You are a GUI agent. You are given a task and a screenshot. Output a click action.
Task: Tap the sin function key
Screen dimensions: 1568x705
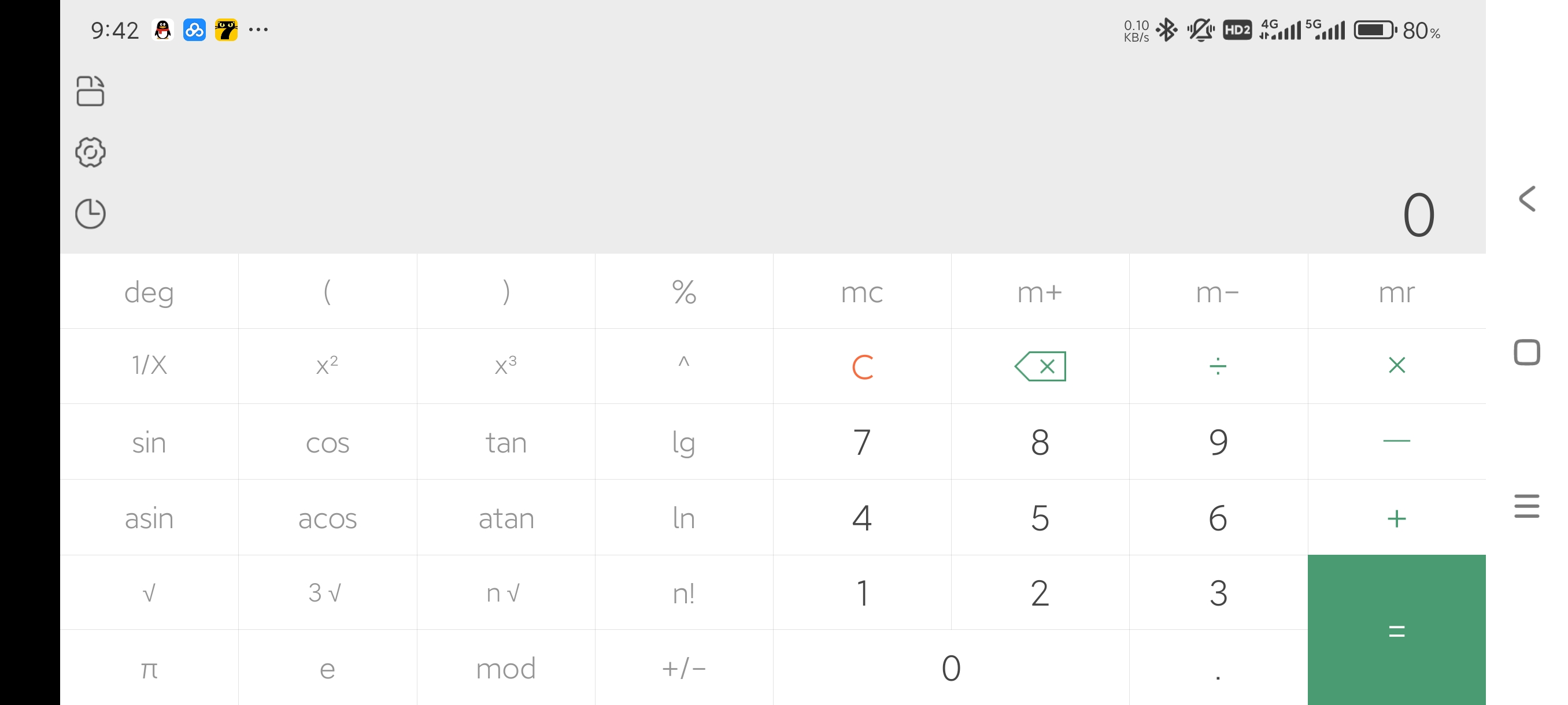coord(149,442)
